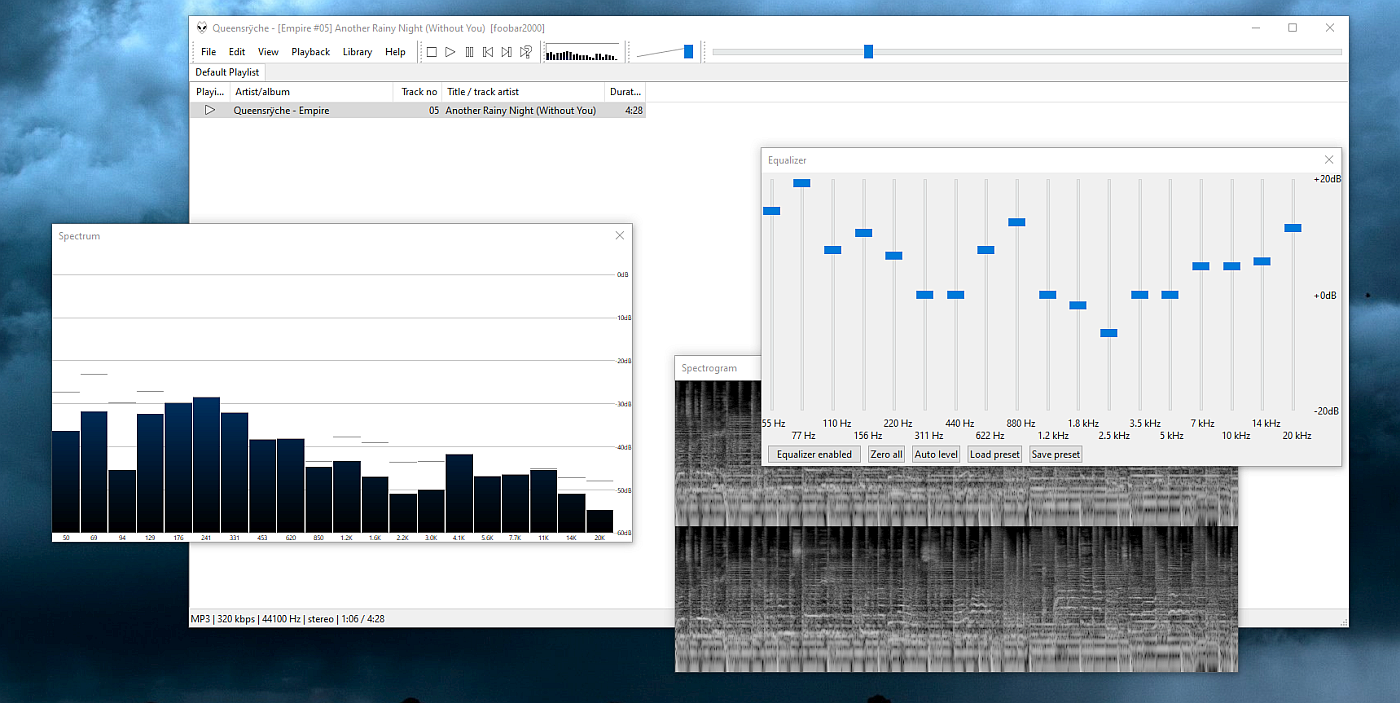Skip to the next track
The width and height of the screenshot is (1400, 703).
(506, 52)
